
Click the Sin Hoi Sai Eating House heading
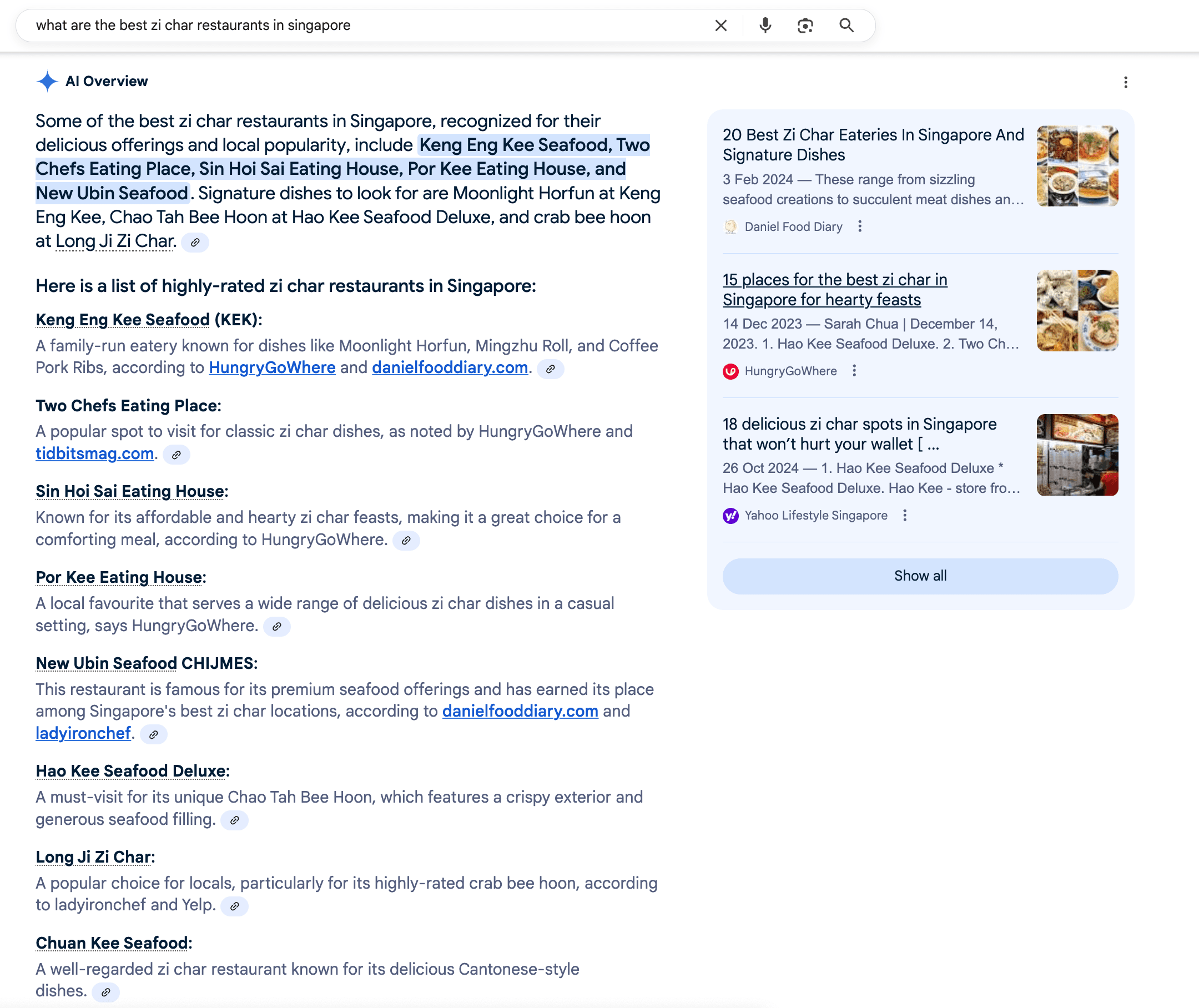130,491
